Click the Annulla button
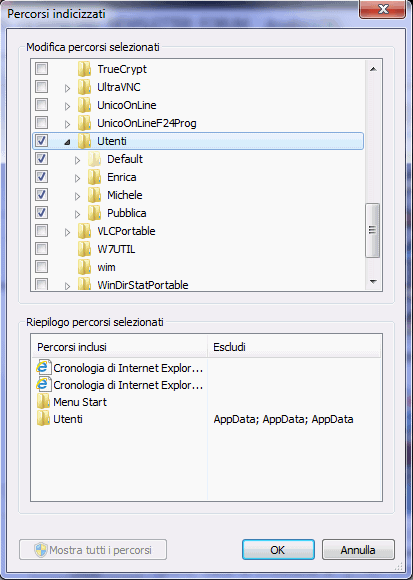Viewport: 413px width, 580px height. (358, 550)
